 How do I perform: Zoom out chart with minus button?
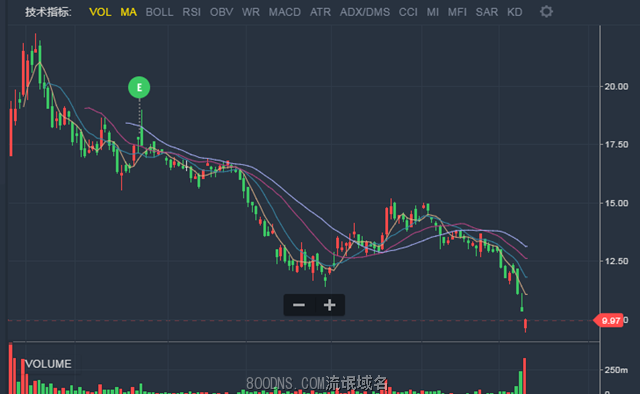[x=299, y=305]
